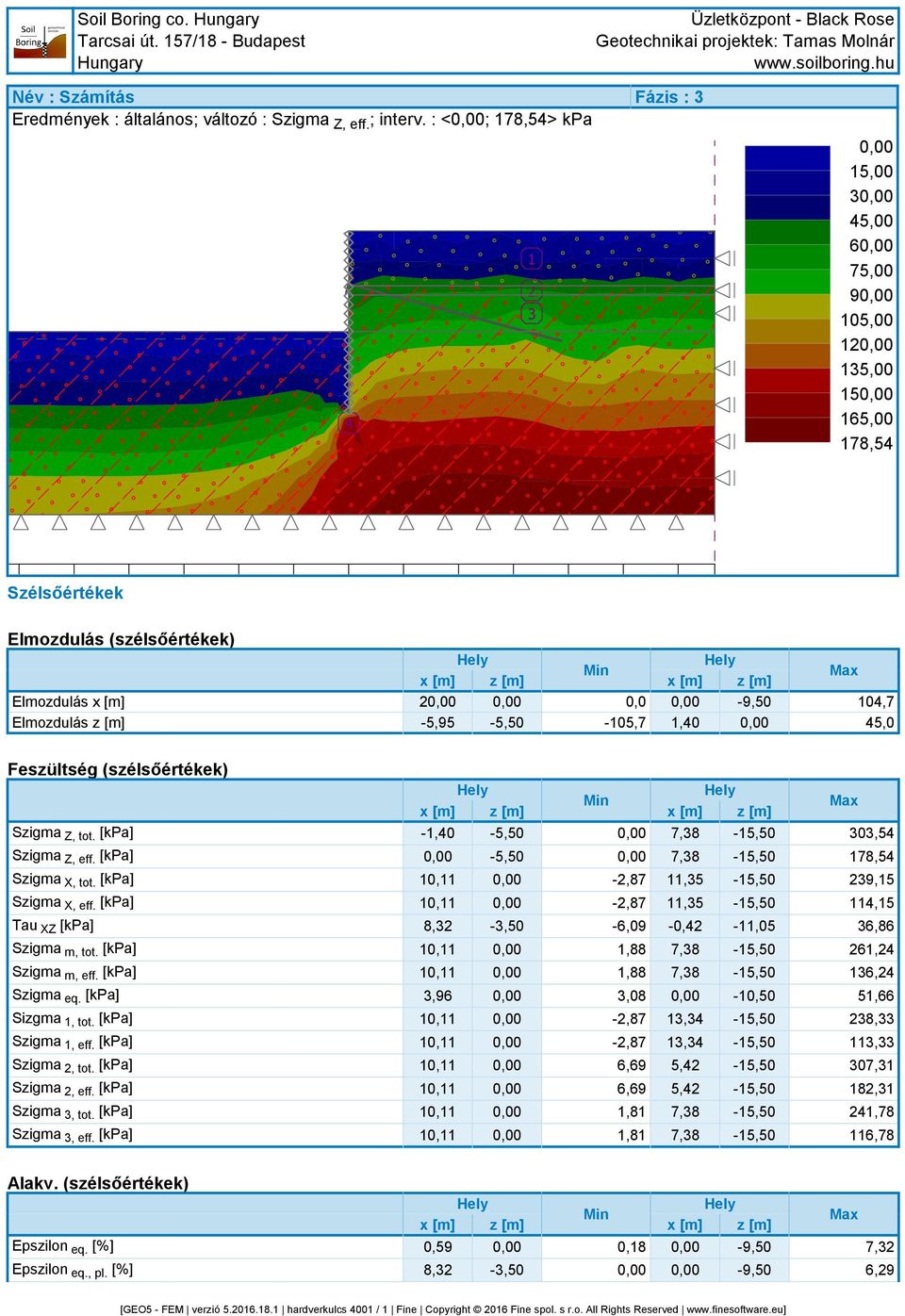The image size is (905, 1316).
Task: Click legend value 105,00
Action: [866, 320]
